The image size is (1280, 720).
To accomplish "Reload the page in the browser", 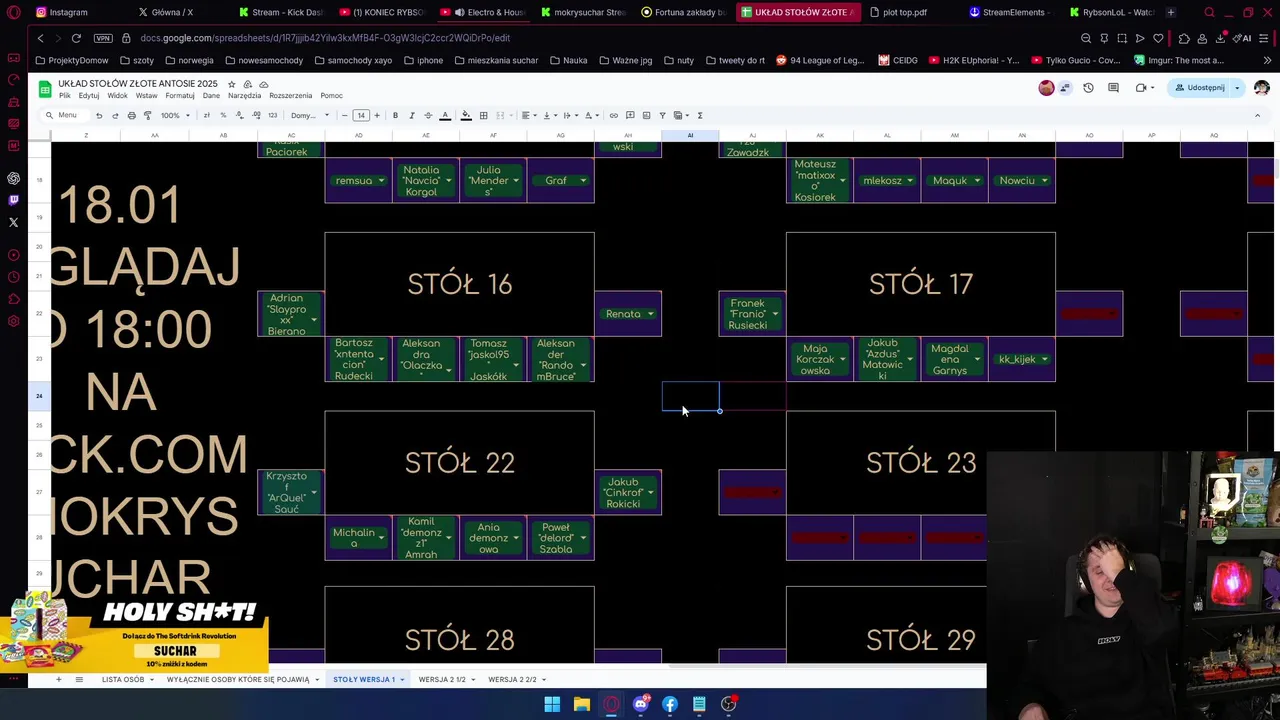I will [x=76, y=38].
